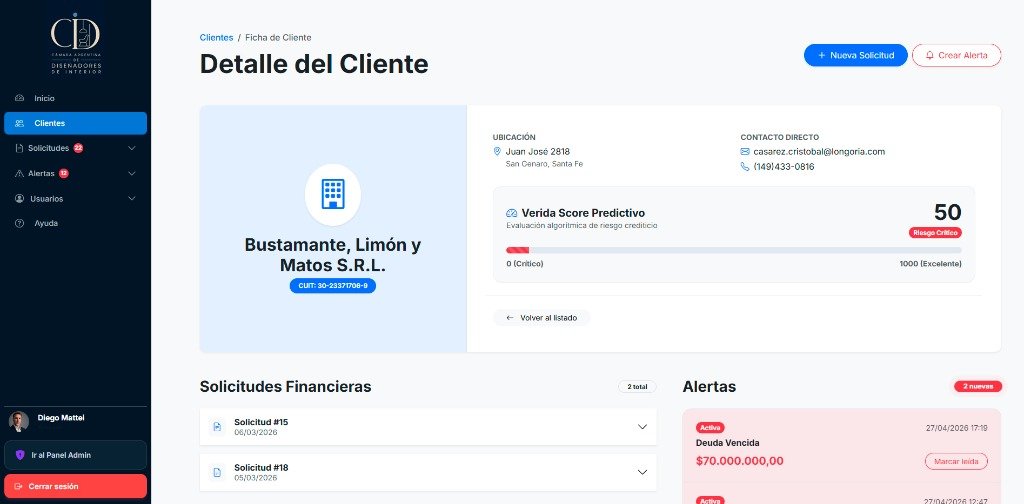Expand Solicitud #15 details chevron
1024x504 pixels.
[x=642, y=427]
